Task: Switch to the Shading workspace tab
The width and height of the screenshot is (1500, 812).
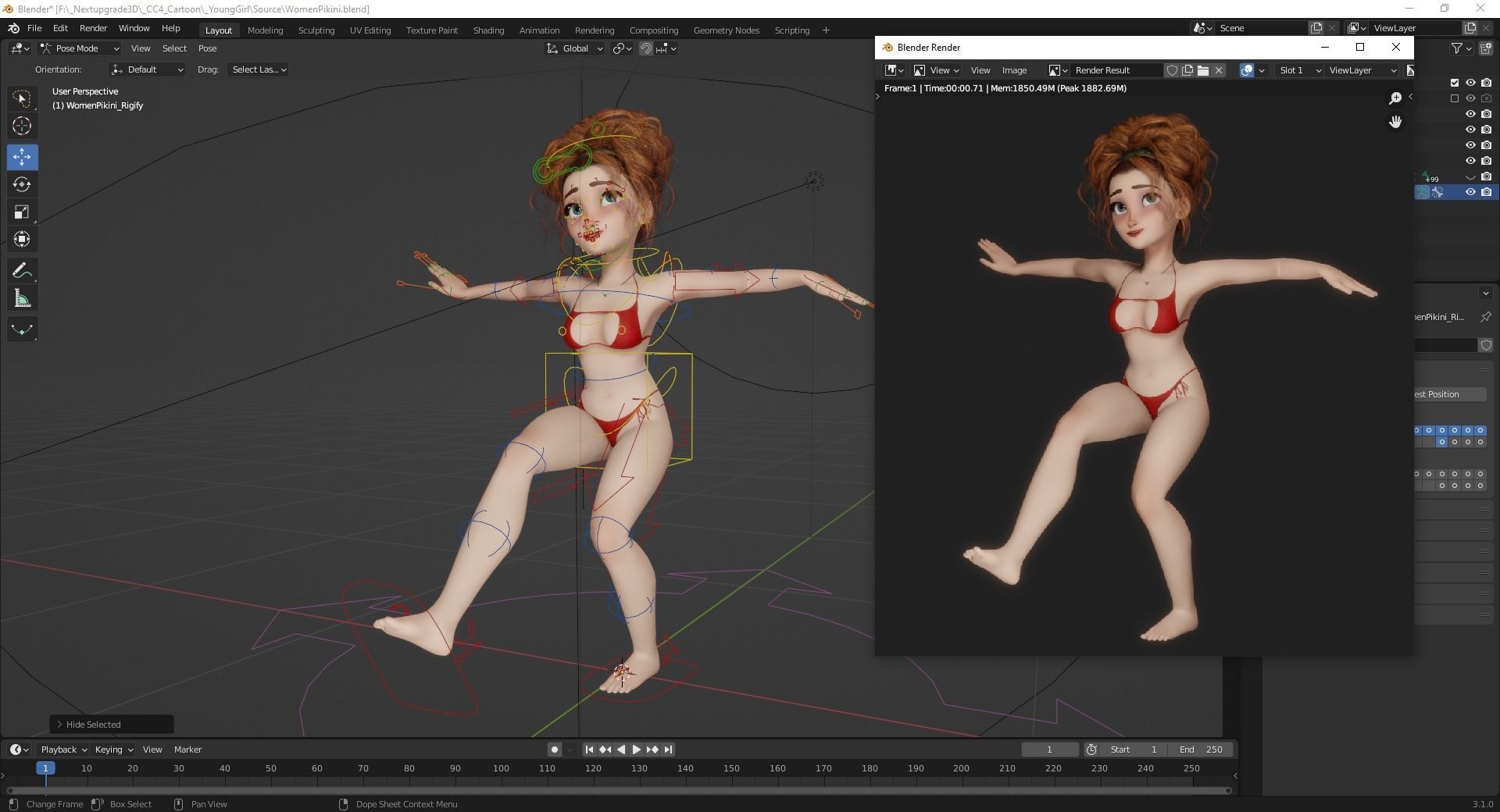Action: pos(488,30)
